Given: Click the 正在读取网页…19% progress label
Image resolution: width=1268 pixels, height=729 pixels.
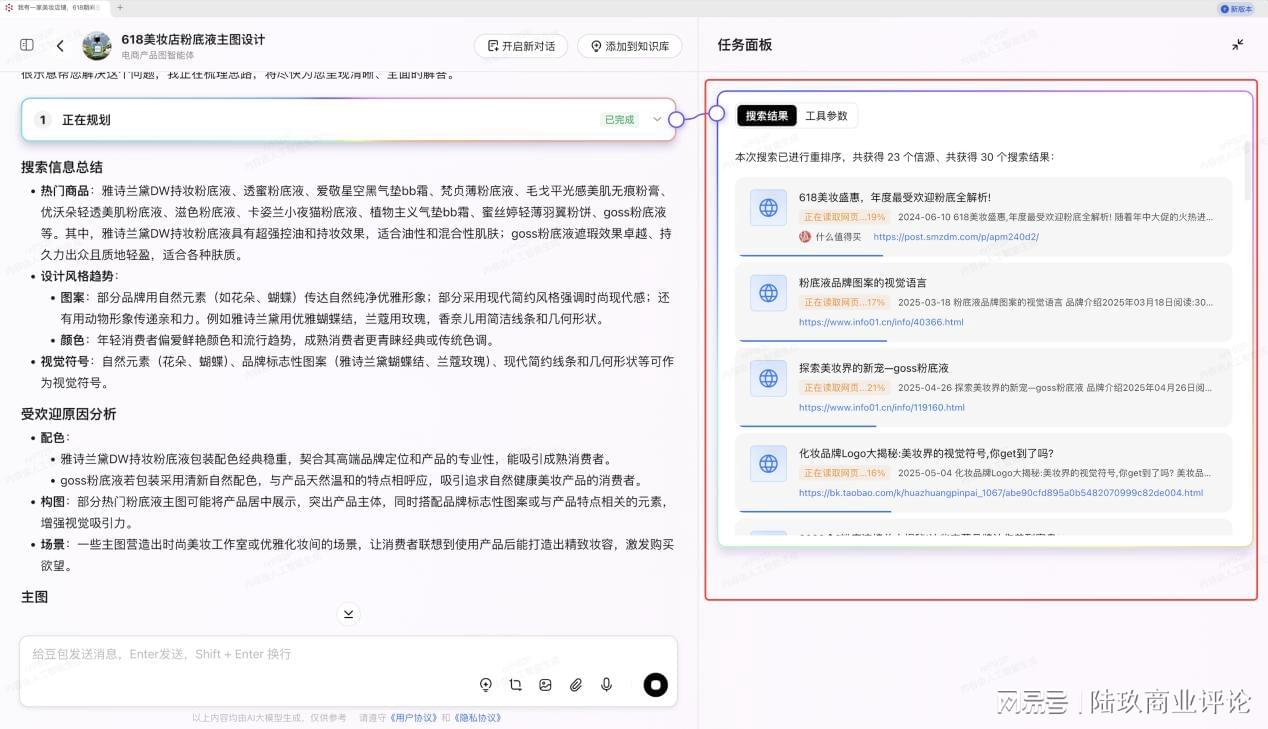Looking at the screenshot, I should (x=845, y=217).
